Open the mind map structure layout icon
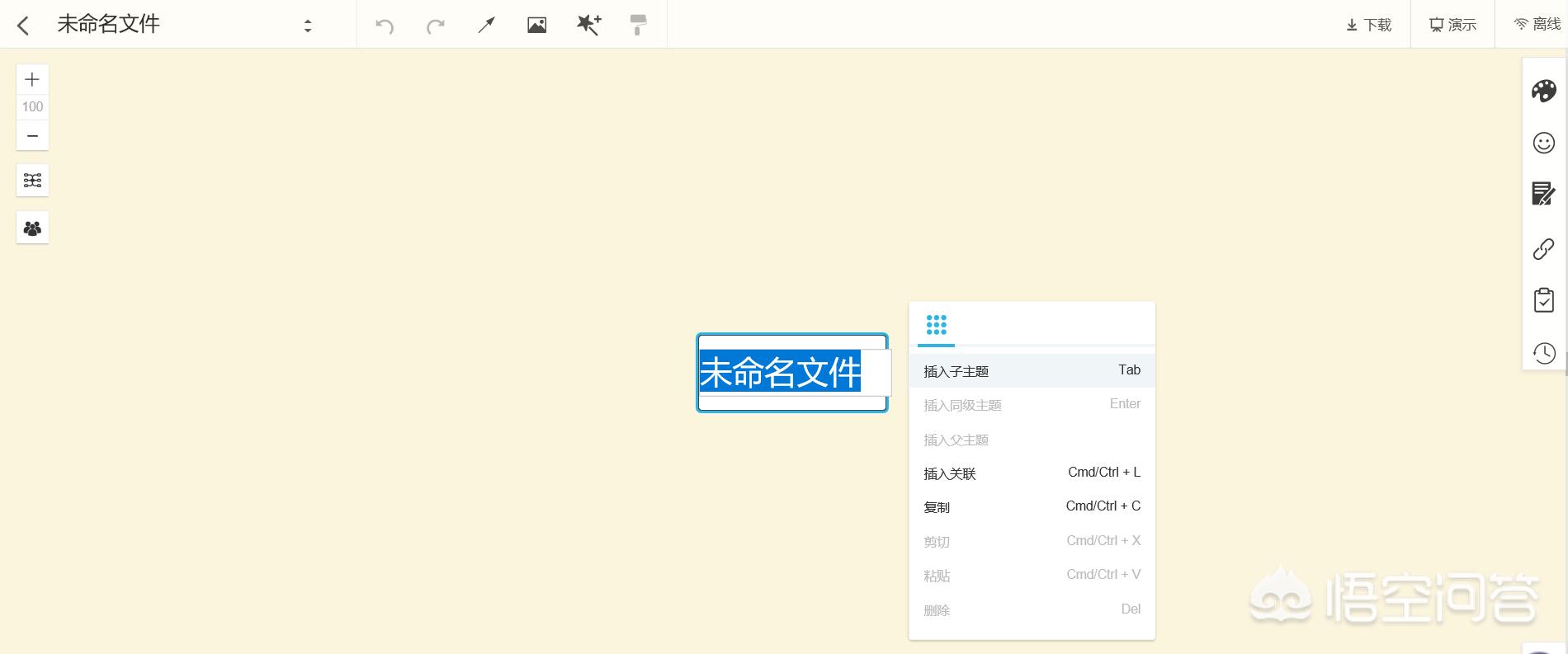 [32, 180]
